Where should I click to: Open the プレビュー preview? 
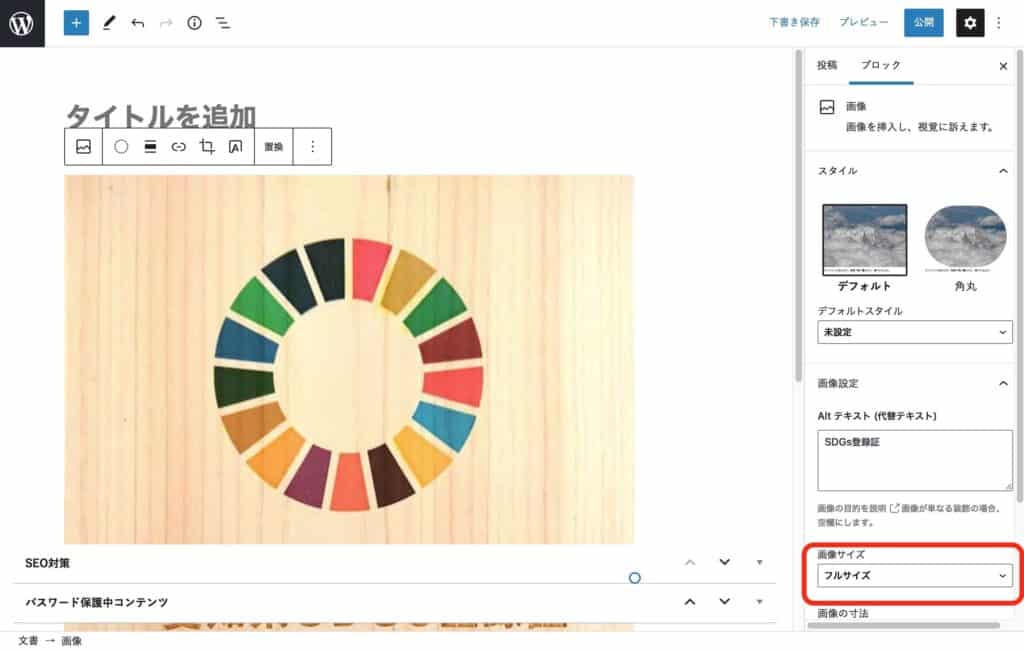863,22
